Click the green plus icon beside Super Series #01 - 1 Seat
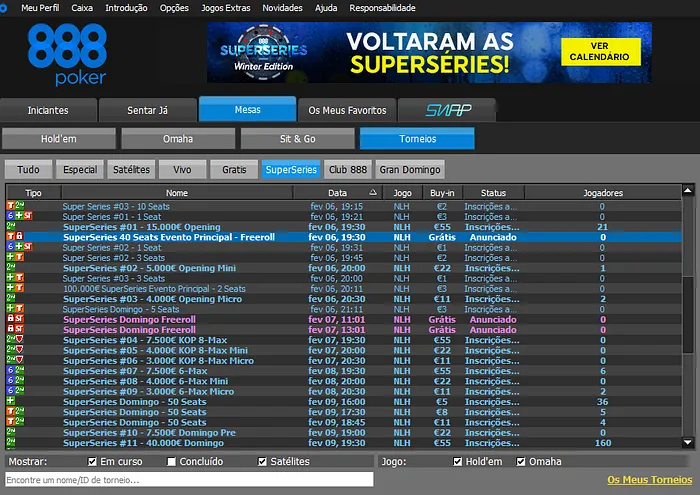Screen dimensions: 700x495 [19, 216]
